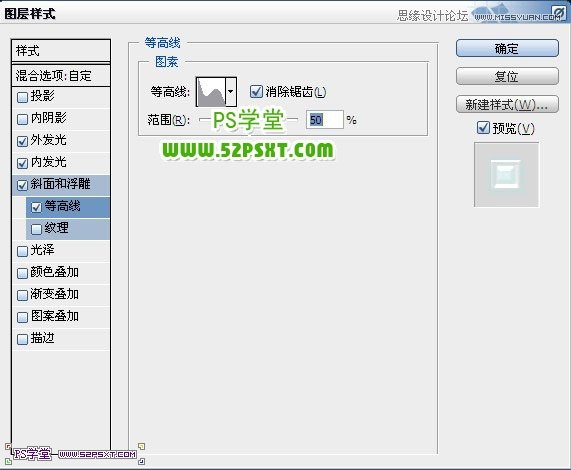
Task: Check the 描边 stroke checkbox
Action: (x=22, y=339)
